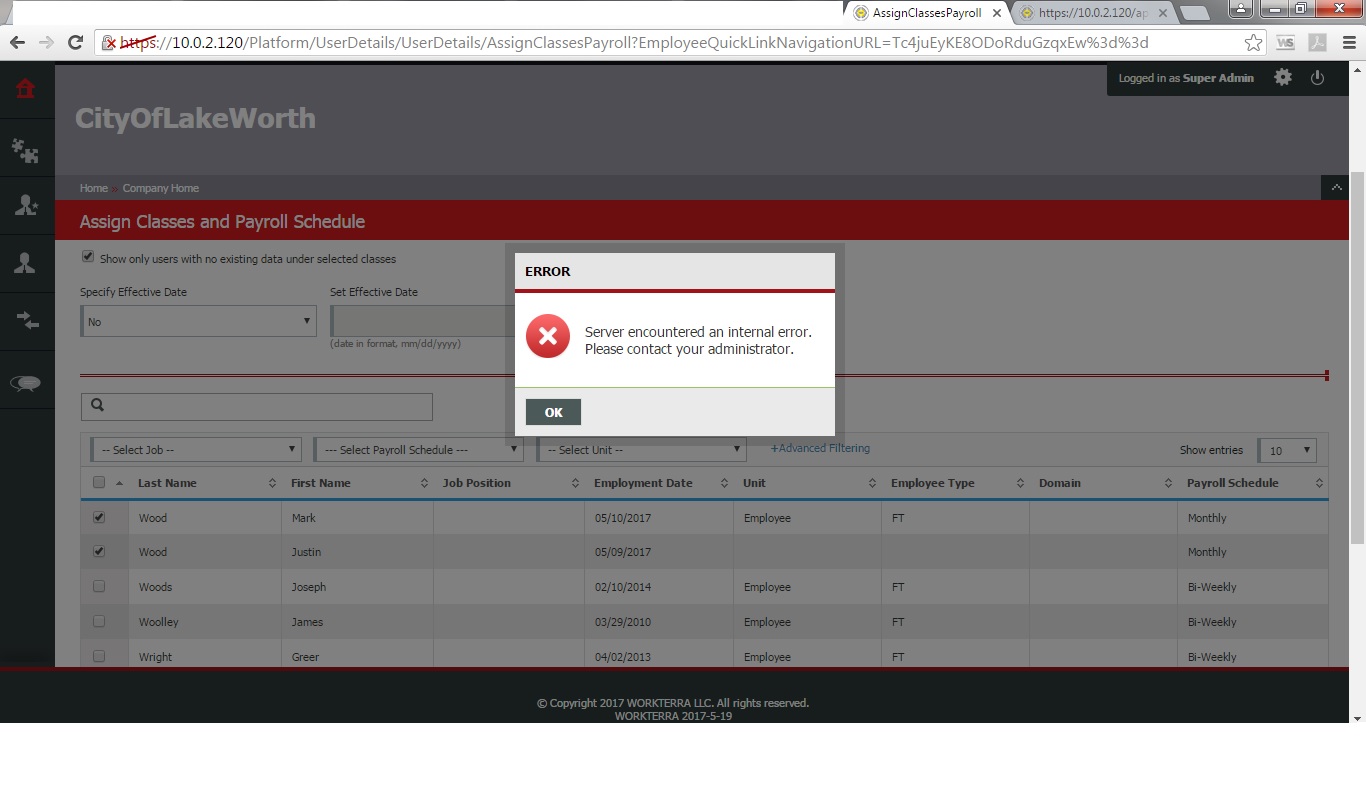
Task: Open the chat bubbles sidebar icon
Action: [x=26, y=383]
